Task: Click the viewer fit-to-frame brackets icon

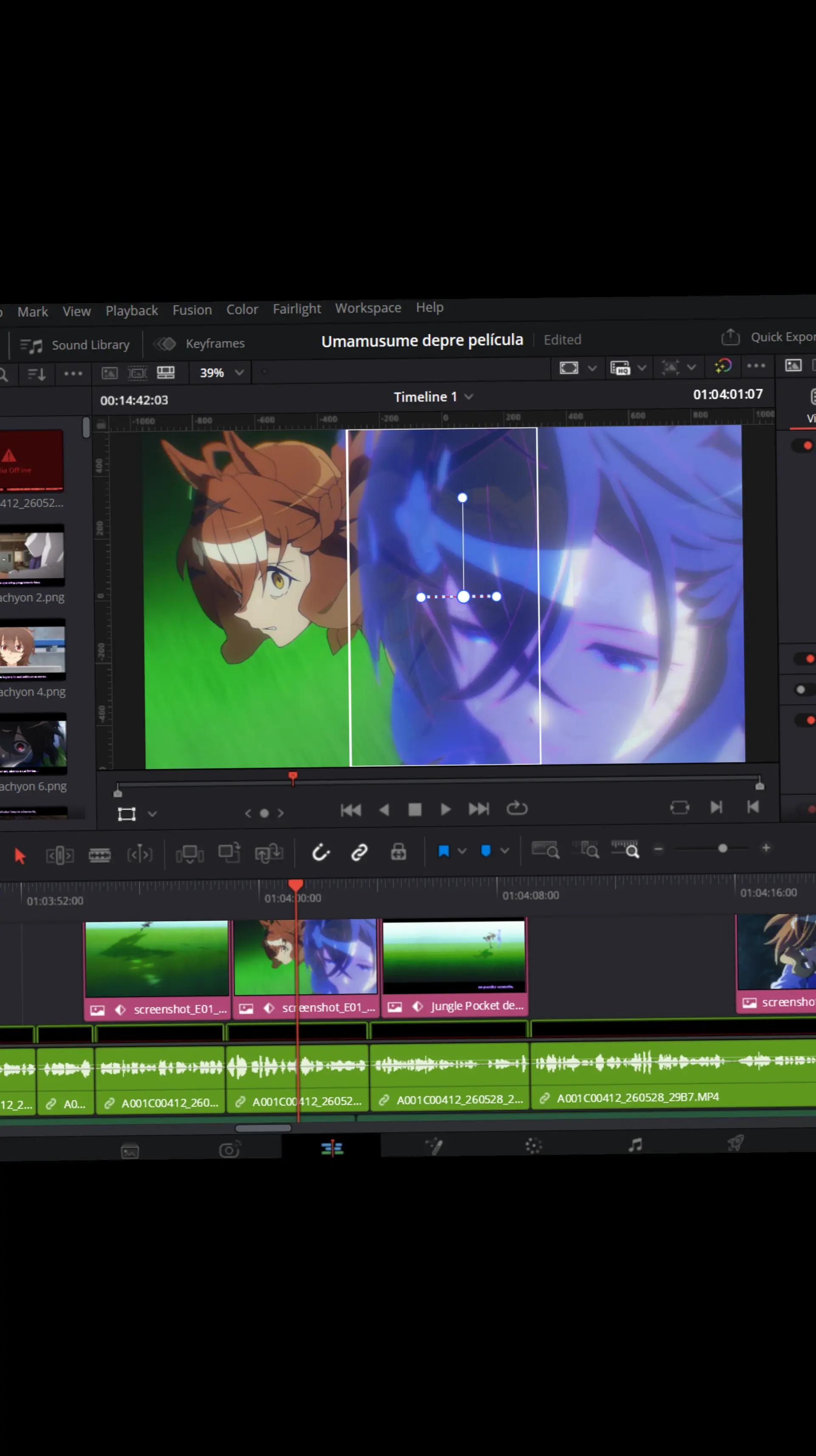Action: click(569, 368)
